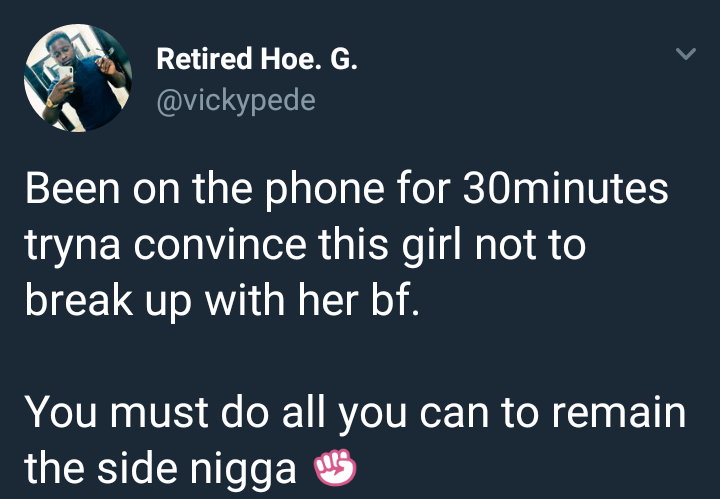This screenshot has width=720, height=499.
Task: Click the word "Retired" in display name
Action: [205, 59]
